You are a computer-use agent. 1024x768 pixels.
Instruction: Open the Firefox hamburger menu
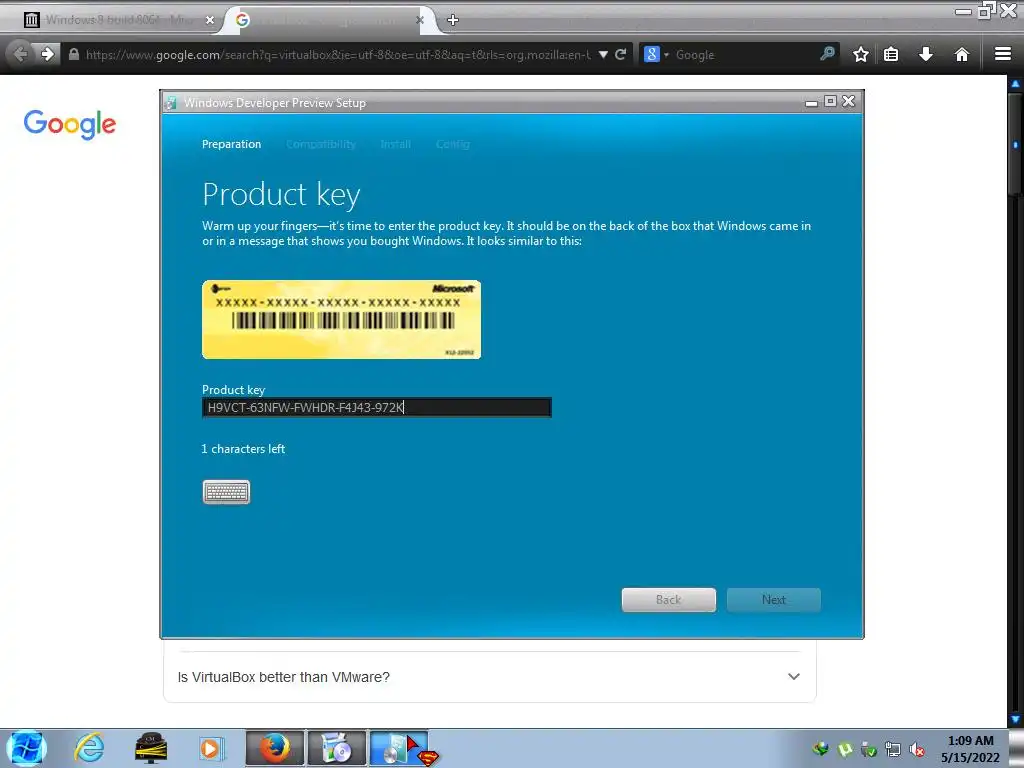pyautogui.click(x=1003, y=54)
